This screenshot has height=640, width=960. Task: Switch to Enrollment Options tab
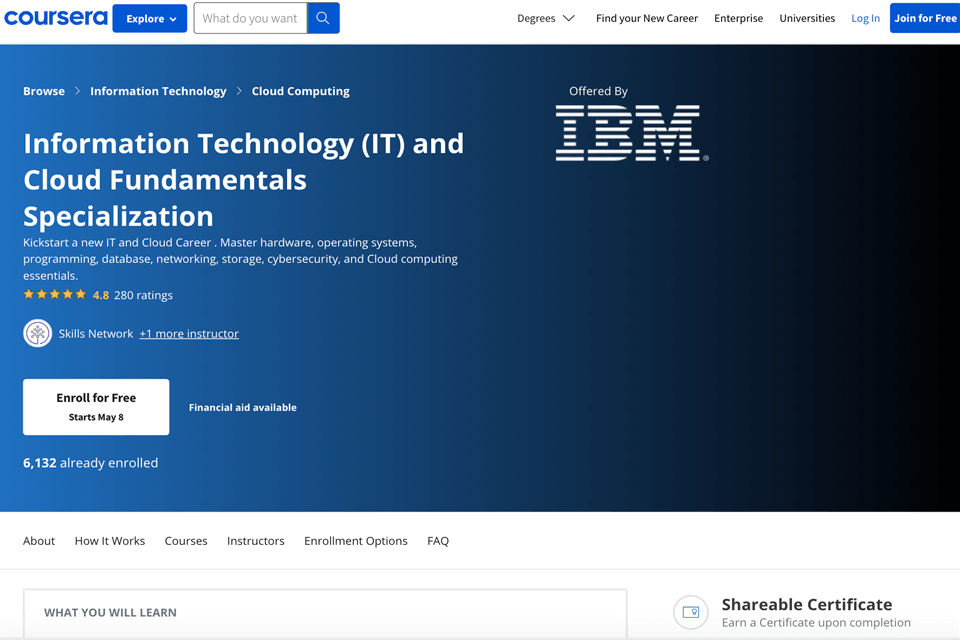[x=356, y=541]
